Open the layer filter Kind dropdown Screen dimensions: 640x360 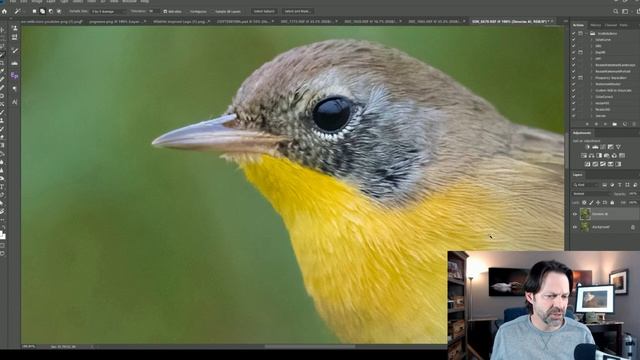(585, 185)
